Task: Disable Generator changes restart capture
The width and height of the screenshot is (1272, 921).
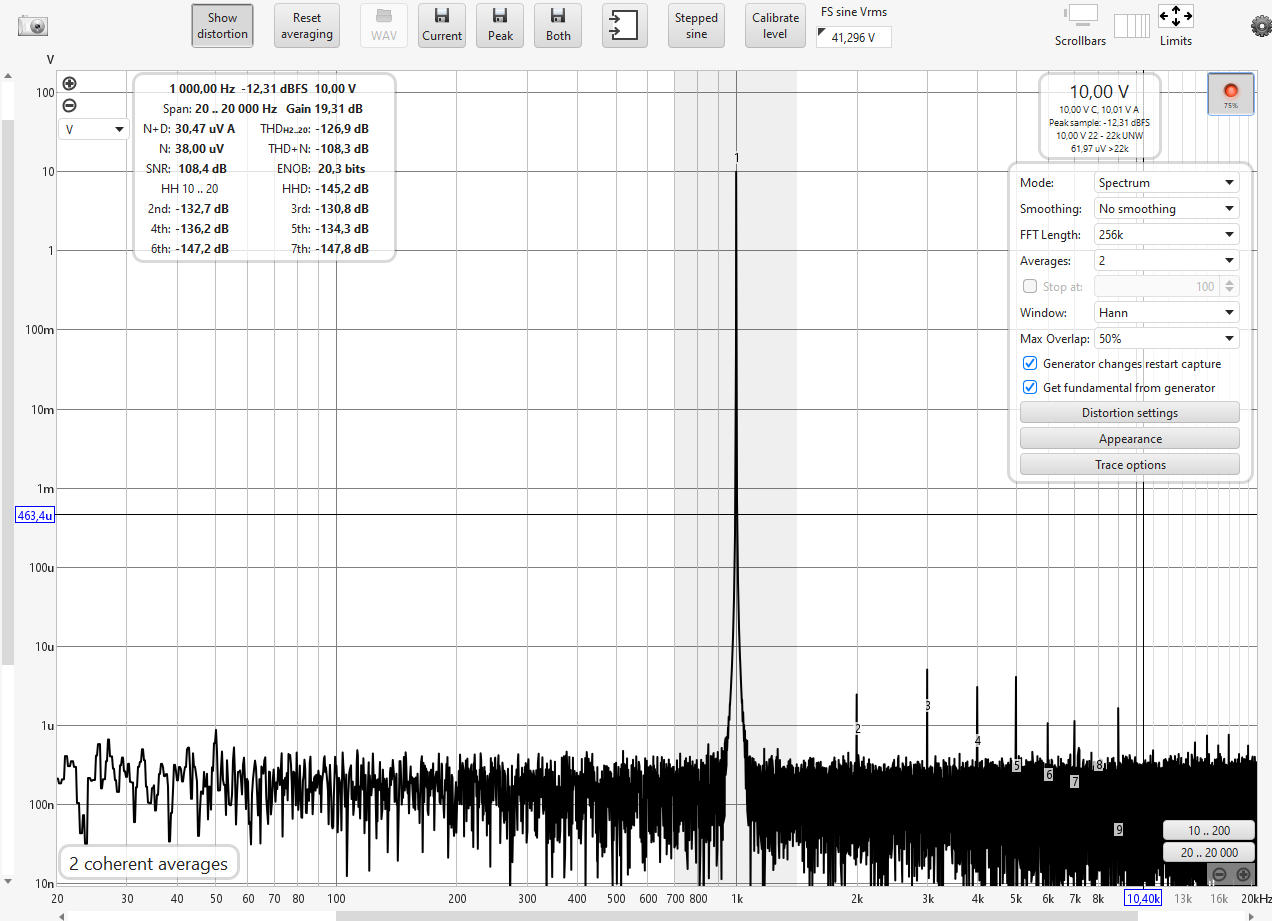Action: coord(1029,364)
